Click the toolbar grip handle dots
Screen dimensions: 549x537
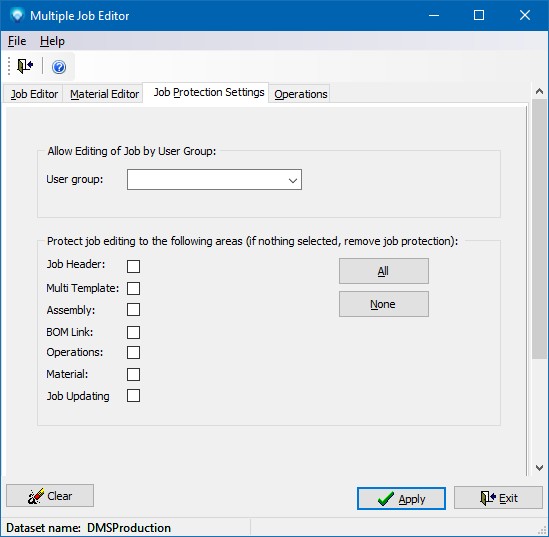[x=9, y=66]
